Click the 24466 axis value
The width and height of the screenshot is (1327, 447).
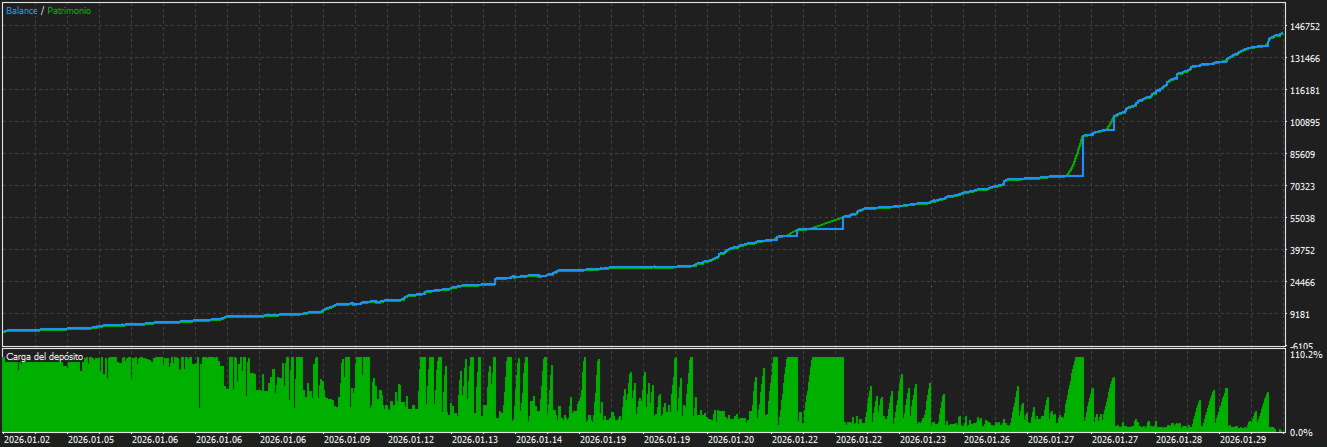point(1304,283)
